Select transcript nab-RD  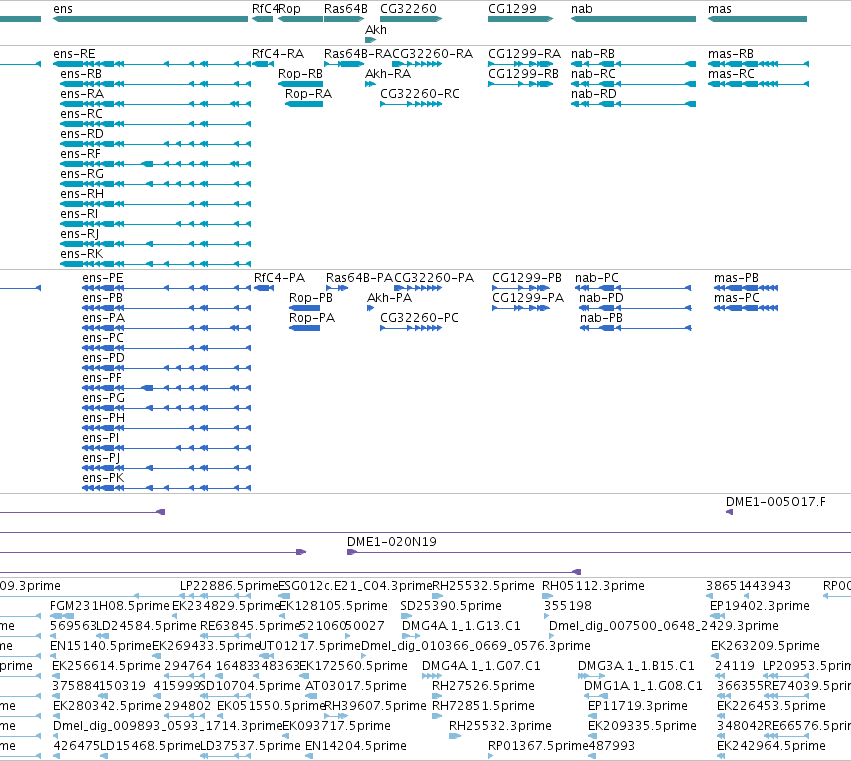(x=633, y=104)
